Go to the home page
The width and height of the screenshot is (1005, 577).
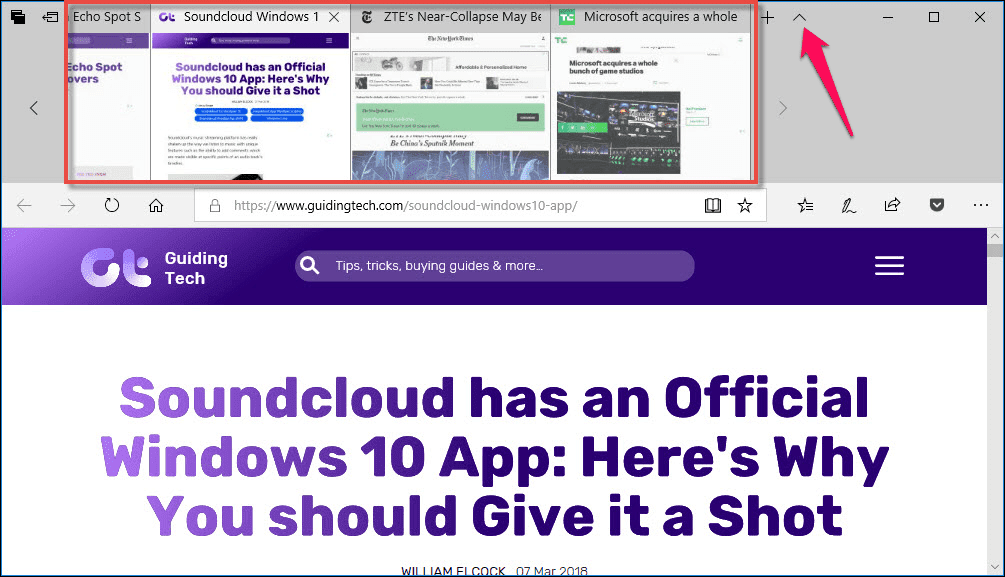pyautogui.click(x=156, y=205)
